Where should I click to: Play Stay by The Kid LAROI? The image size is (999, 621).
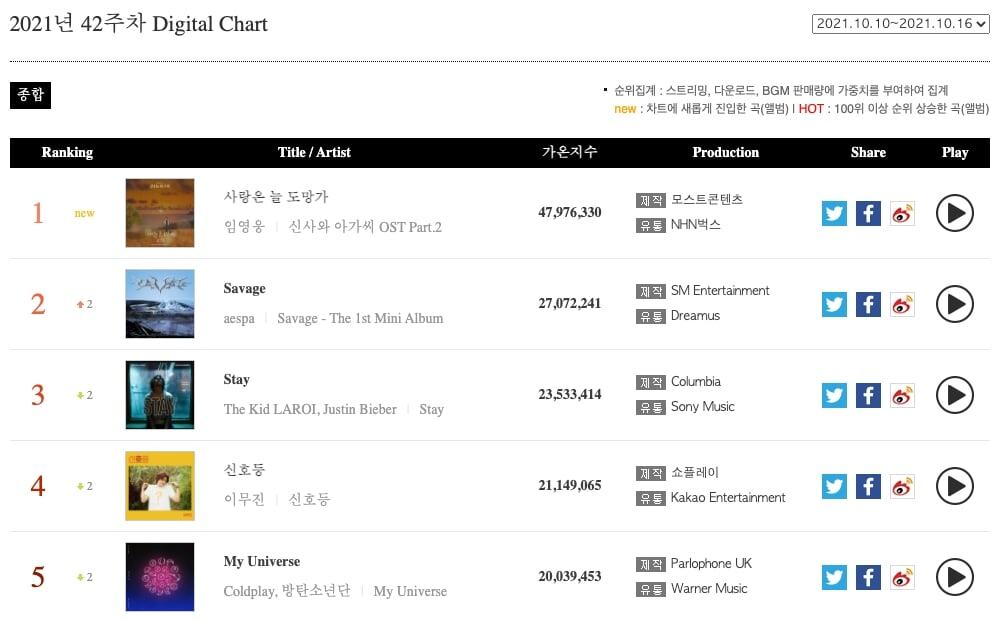(954, 395)
